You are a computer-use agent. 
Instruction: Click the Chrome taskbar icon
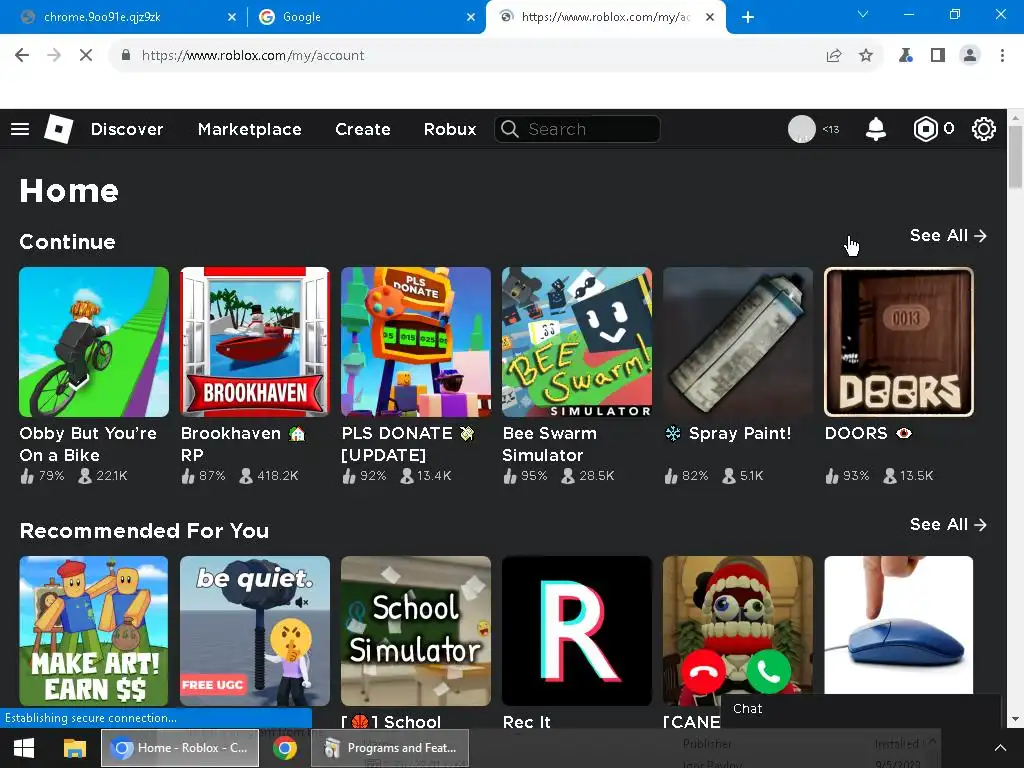[285, 748]
